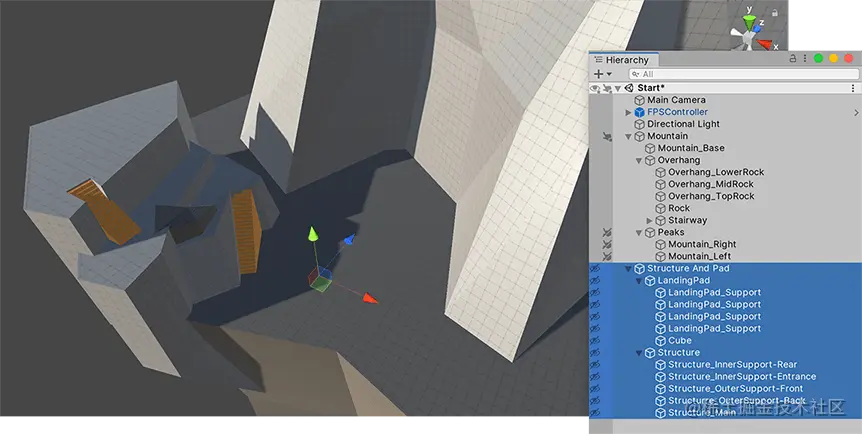Viewport: 862px width, 434px height.
Task: Click the blue Z axis cone of orientation gizmo
Action: [757, 28]
